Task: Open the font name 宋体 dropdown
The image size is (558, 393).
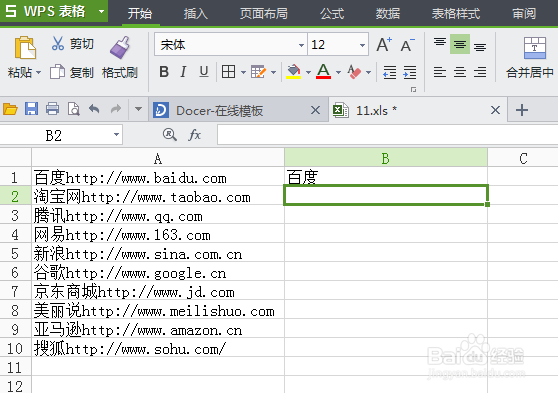Action: click(x=301, y=45)
